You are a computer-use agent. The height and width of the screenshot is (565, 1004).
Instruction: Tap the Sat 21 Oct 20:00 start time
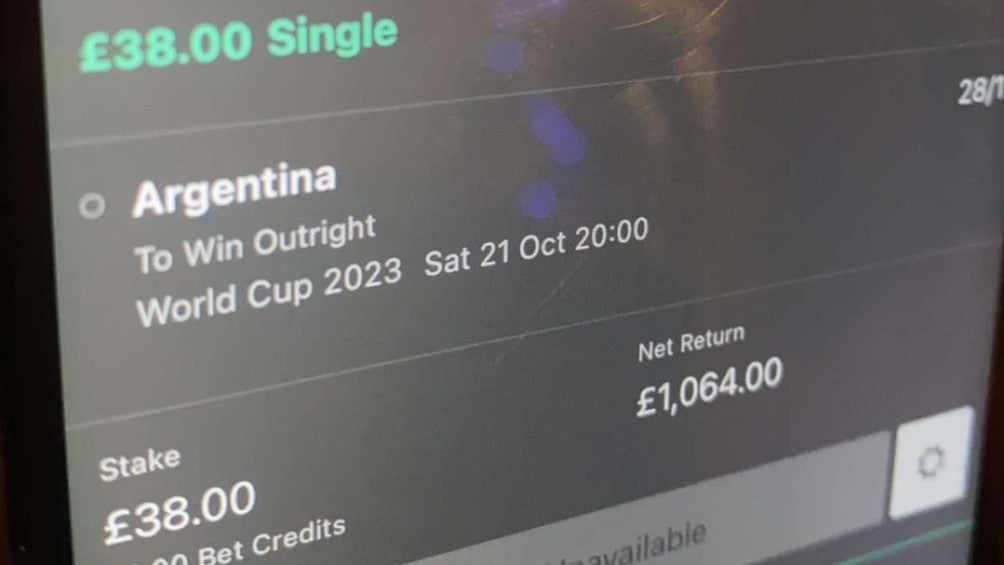pos(537,247)
